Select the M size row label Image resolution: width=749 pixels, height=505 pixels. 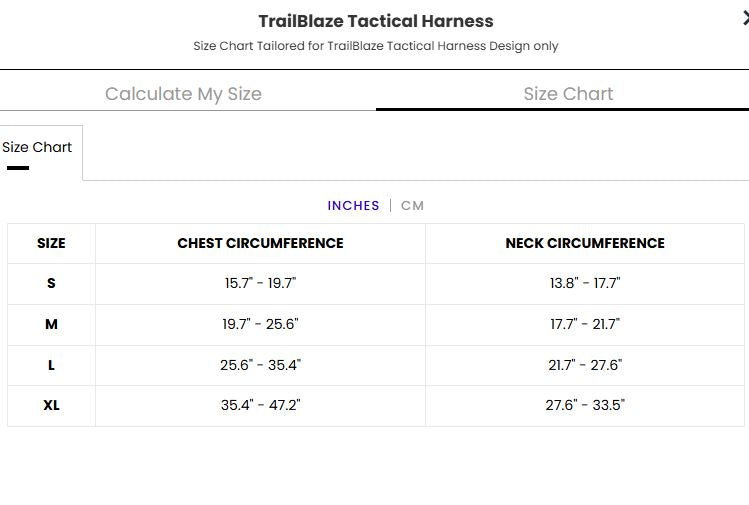tap(51, 324)
